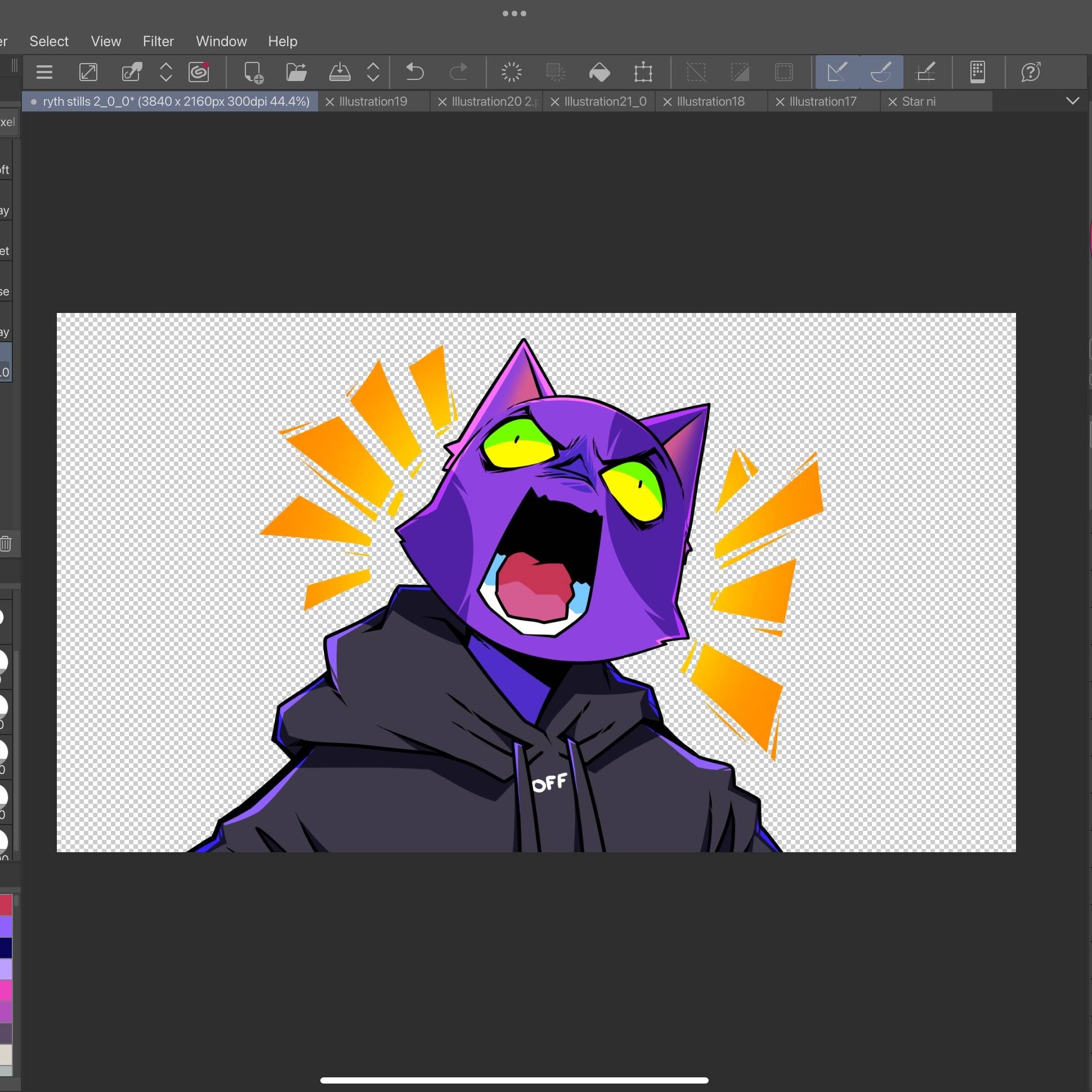
Task: Expand the stepper arrows beside Save icon
Action: (x=373, y=73)
